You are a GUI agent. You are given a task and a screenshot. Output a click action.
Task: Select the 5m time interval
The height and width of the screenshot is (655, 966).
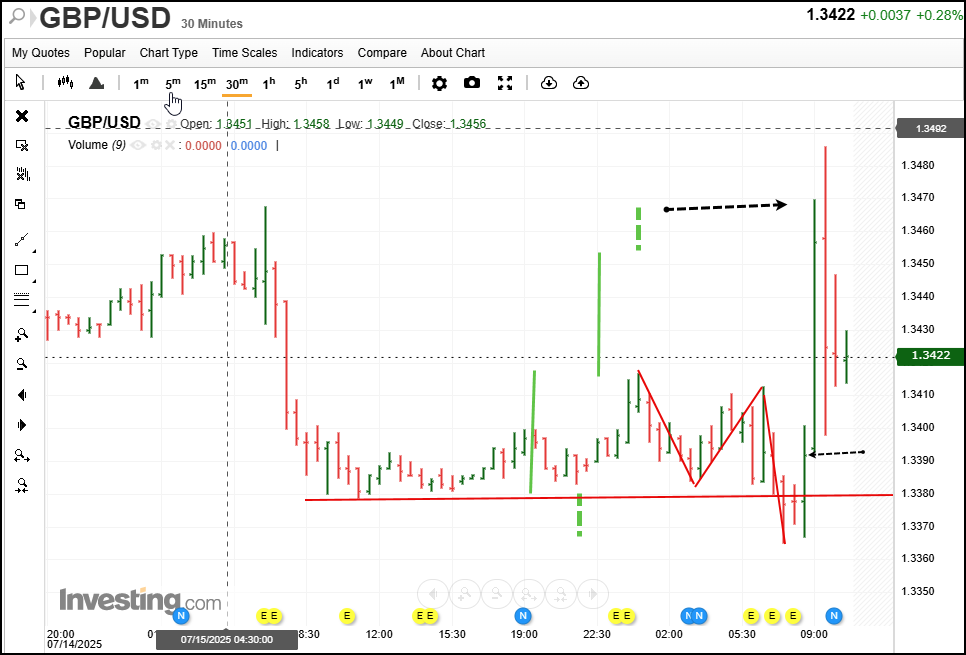(x=173, y=83)
